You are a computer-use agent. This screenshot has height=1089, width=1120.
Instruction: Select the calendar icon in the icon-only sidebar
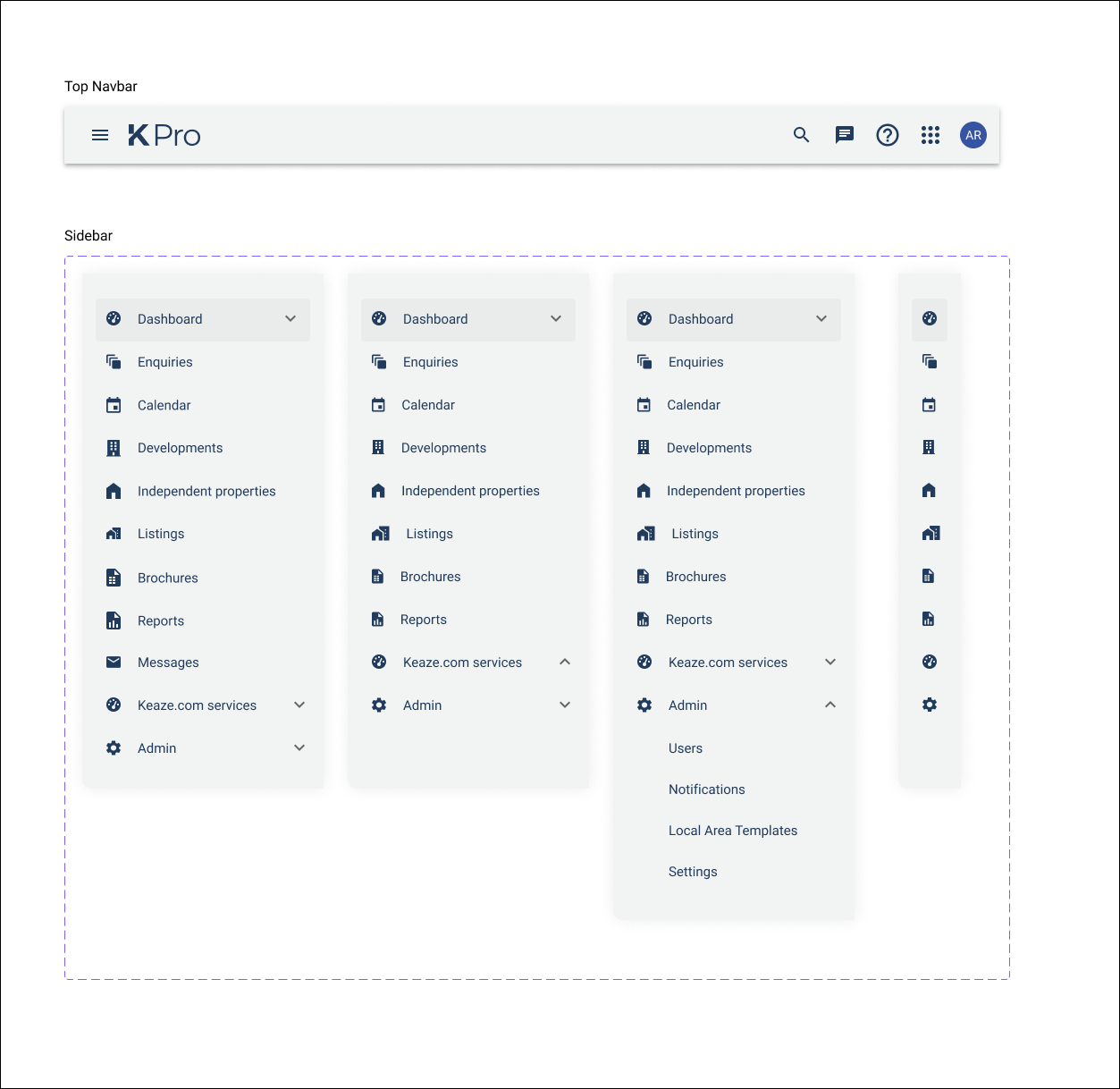tap(930, 405)
